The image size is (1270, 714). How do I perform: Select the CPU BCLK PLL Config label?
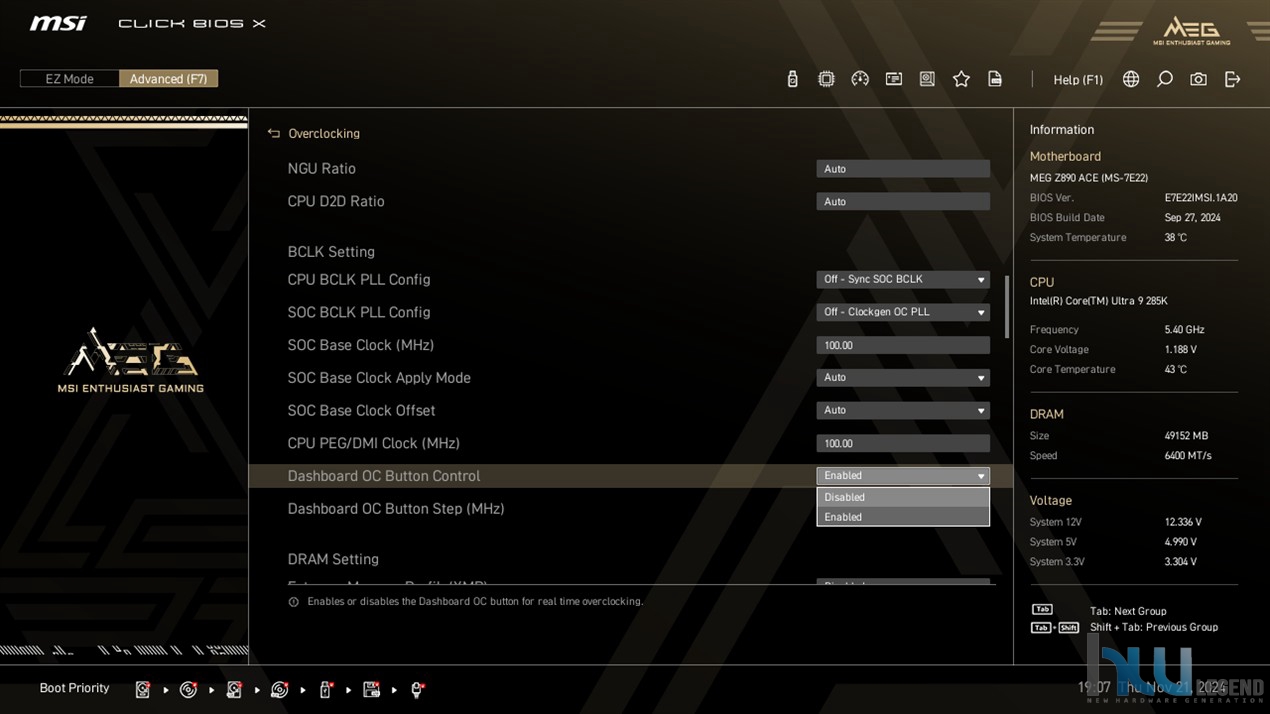coord(359,280)
